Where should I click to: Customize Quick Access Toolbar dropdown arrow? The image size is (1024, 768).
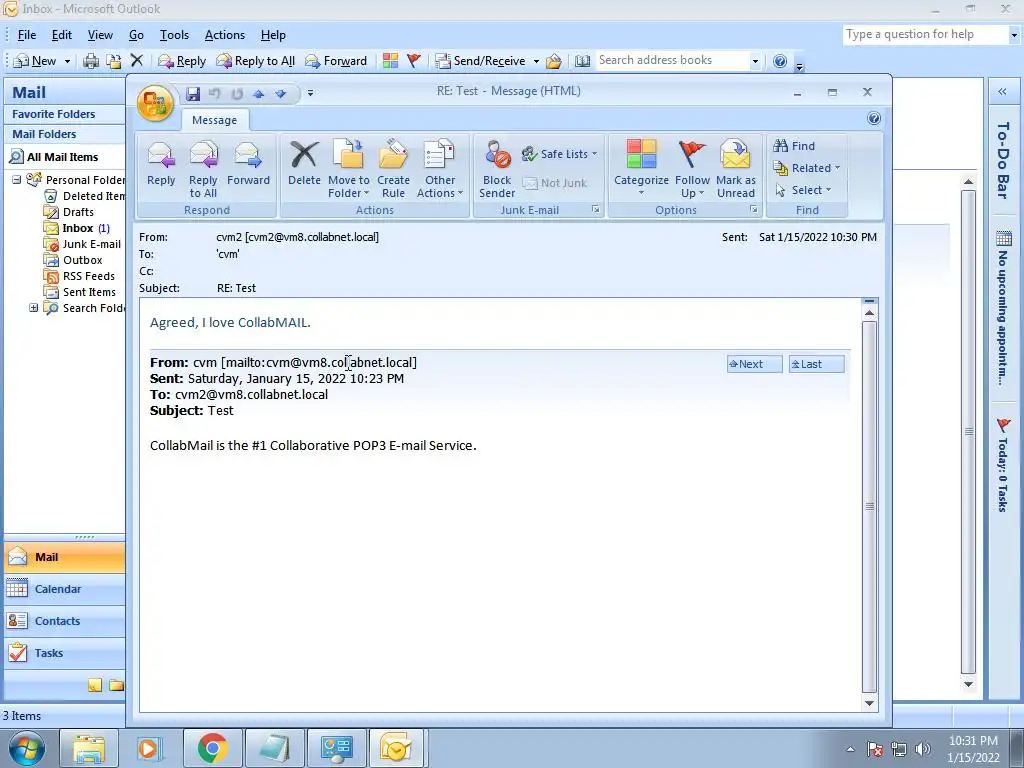310,93
